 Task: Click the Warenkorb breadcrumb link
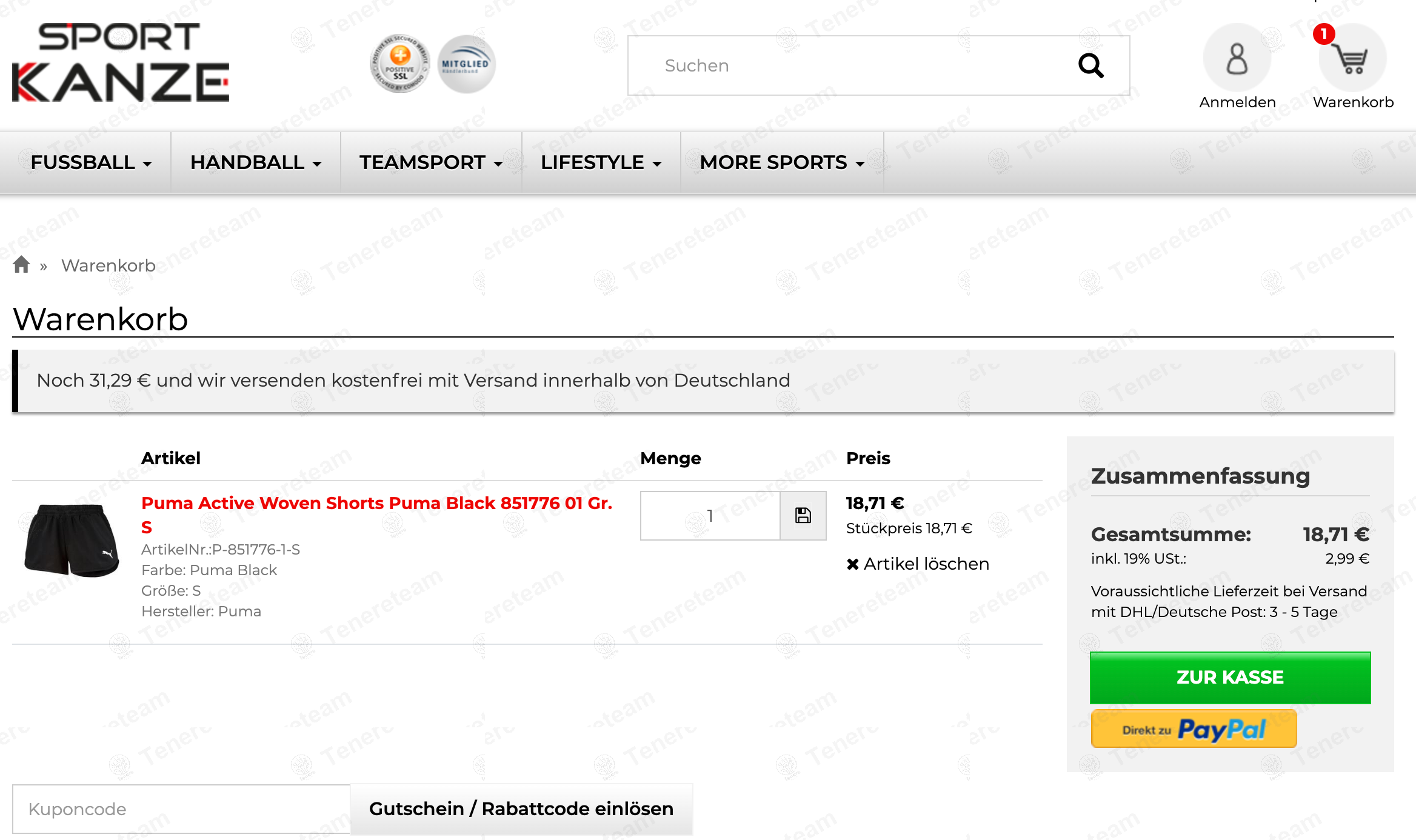tap(109, 265)
